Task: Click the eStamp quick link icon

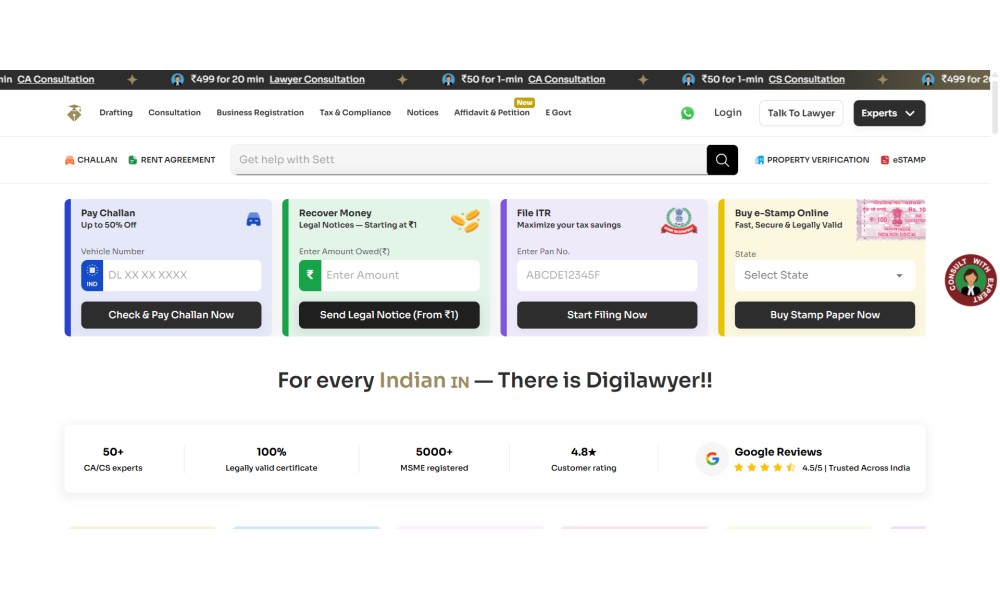Action: point(885,160)
